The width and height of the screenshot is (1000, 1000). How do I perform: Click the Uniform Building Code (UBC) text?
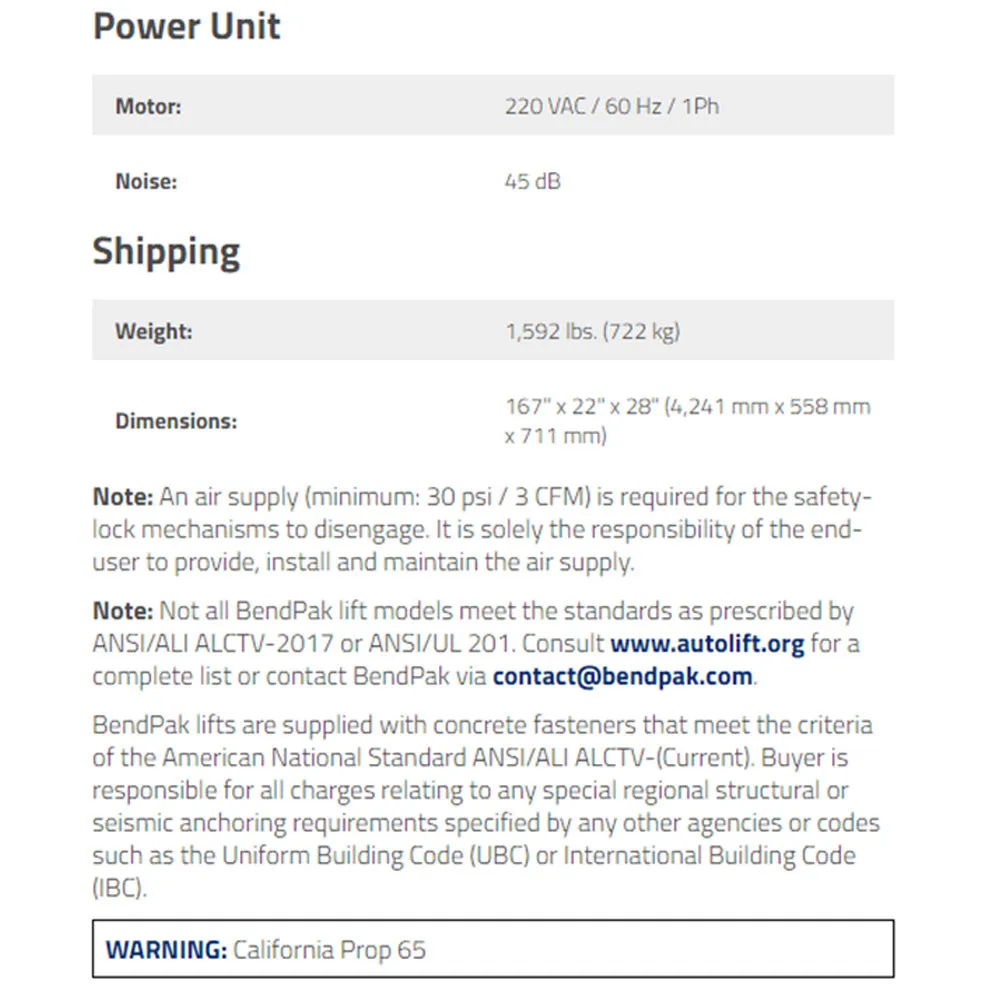coord(376,855)
